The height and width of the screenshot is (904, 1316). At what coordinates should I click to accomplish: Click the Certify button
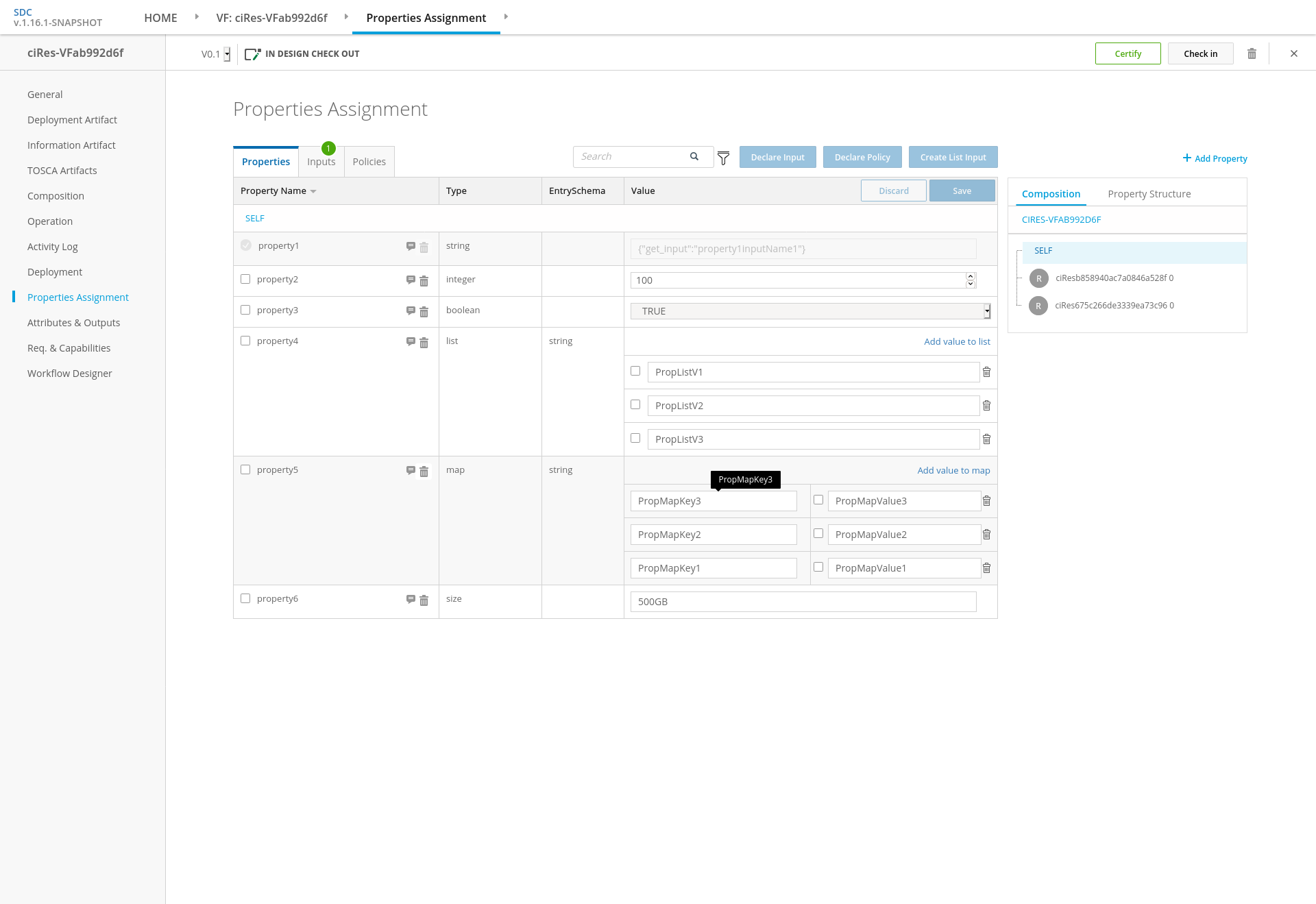(1128, 53)
